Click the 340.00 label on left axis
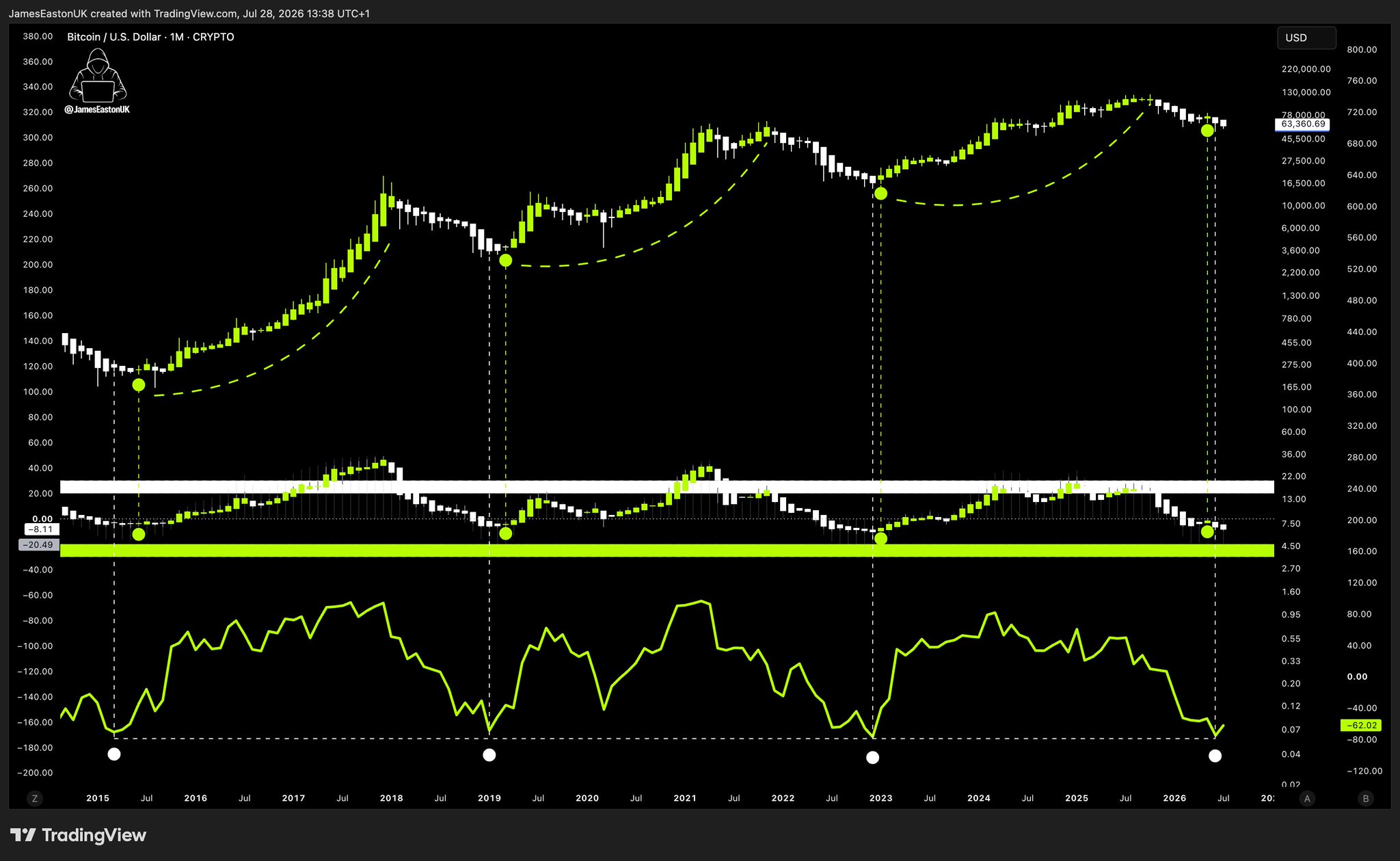The height and width of the screenshot is (861, 1400). pyautogui.click(x=38, y=87)
